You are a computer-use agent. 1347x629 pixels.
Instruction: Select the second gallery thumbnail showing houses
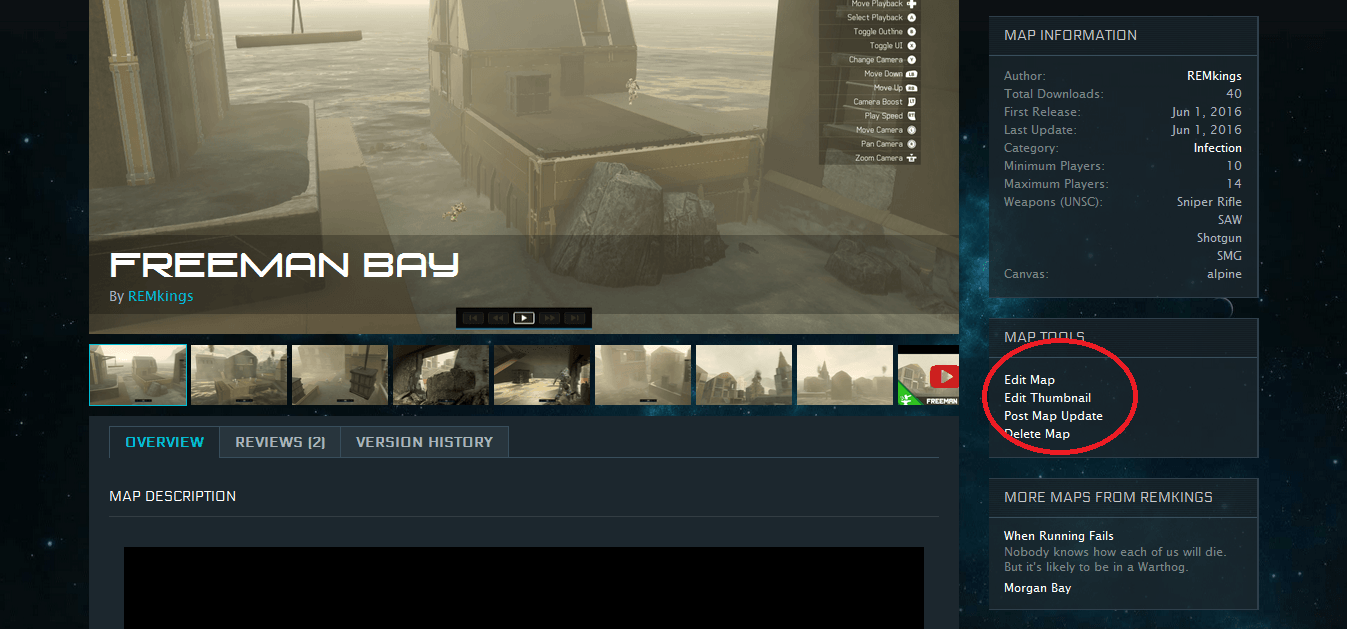(x=239, y=375)
